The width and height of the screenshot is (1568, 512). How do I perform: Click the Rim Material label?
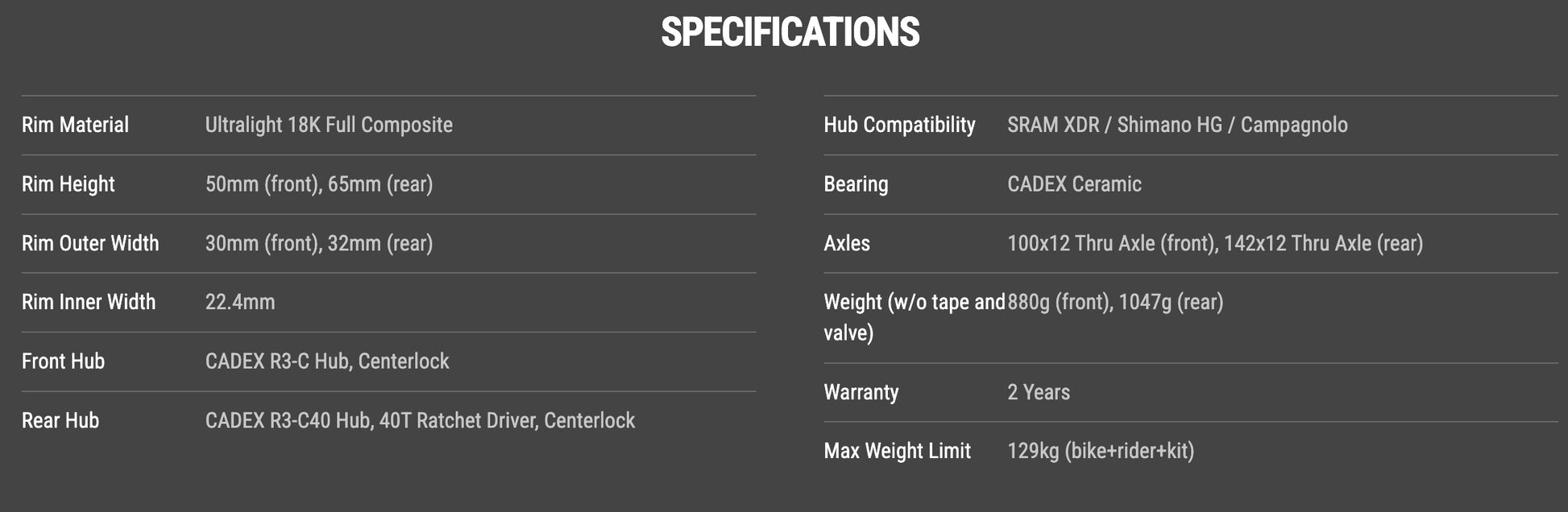click(x=75, y=125)
